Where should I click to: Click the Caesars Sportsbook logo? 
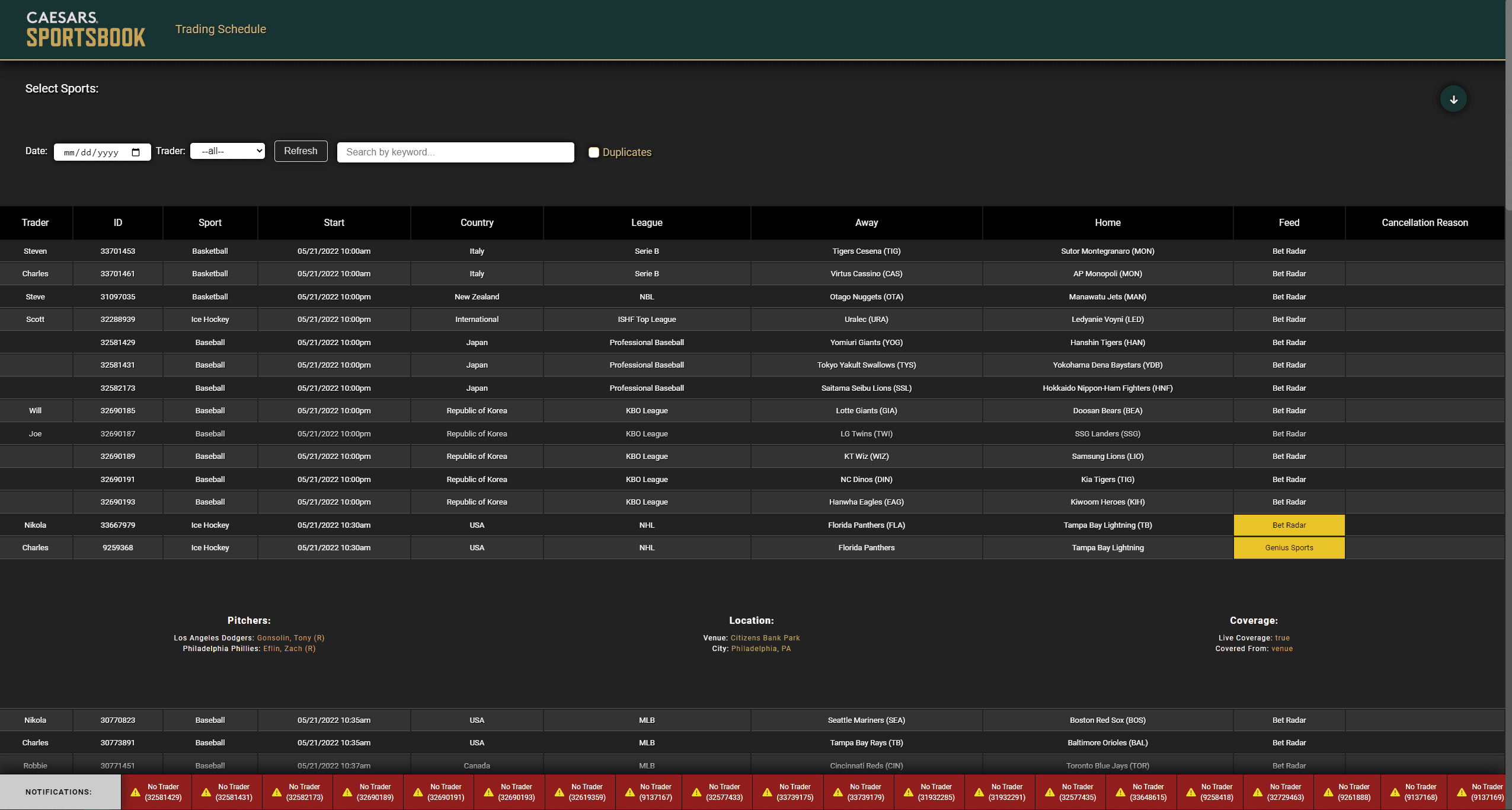click(86, 29)
